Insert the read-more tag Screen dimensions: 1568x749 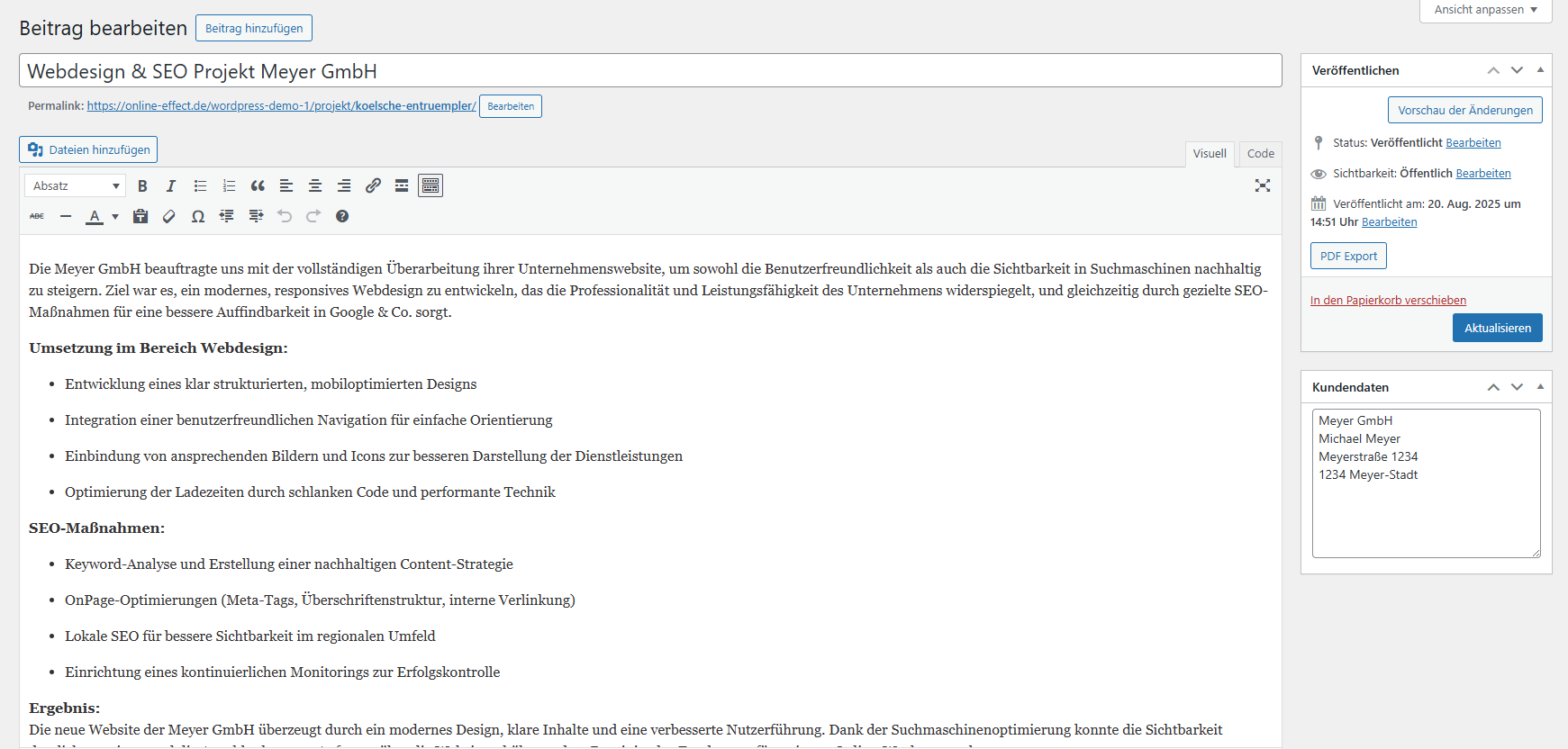[402, 185]
